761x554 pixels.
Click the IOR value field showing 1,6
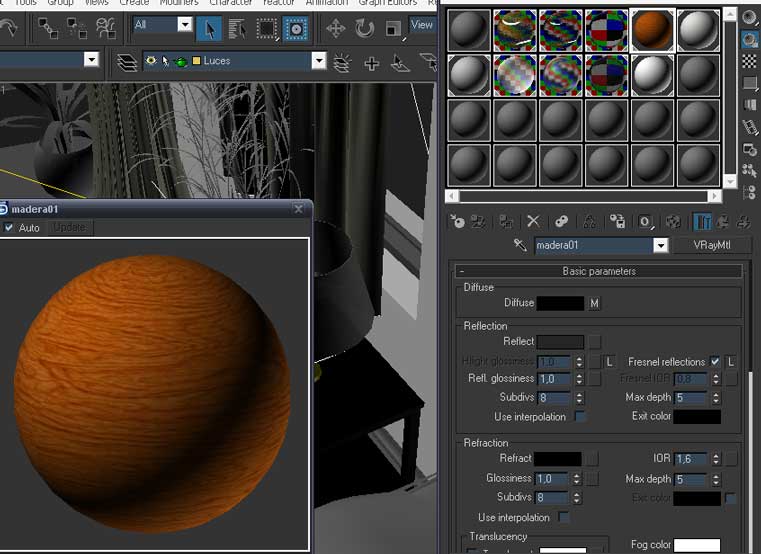[692, 458]
